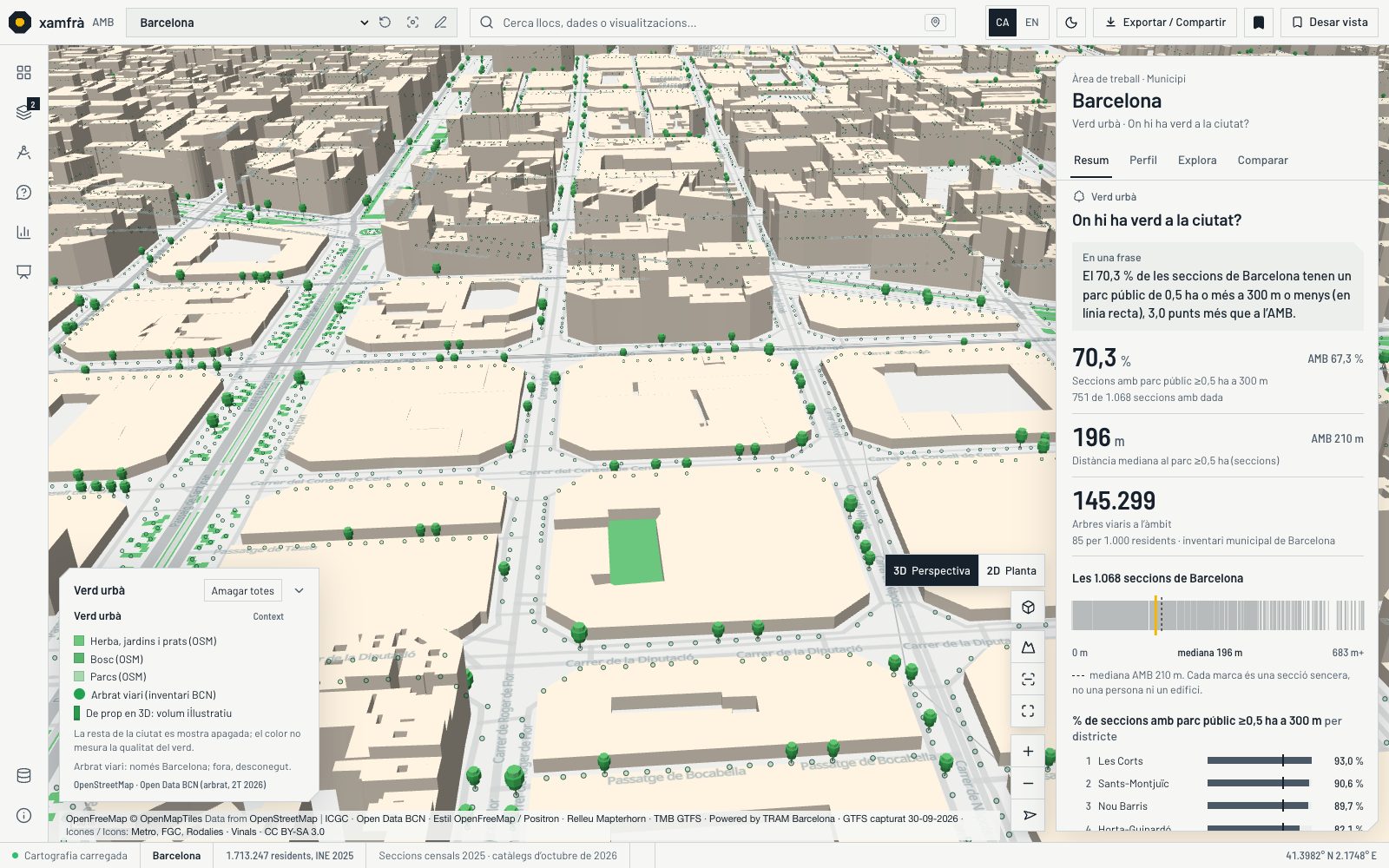The image size is (1389, 868).
Task: Open the Resum tab
Action: click(1091, 160)
